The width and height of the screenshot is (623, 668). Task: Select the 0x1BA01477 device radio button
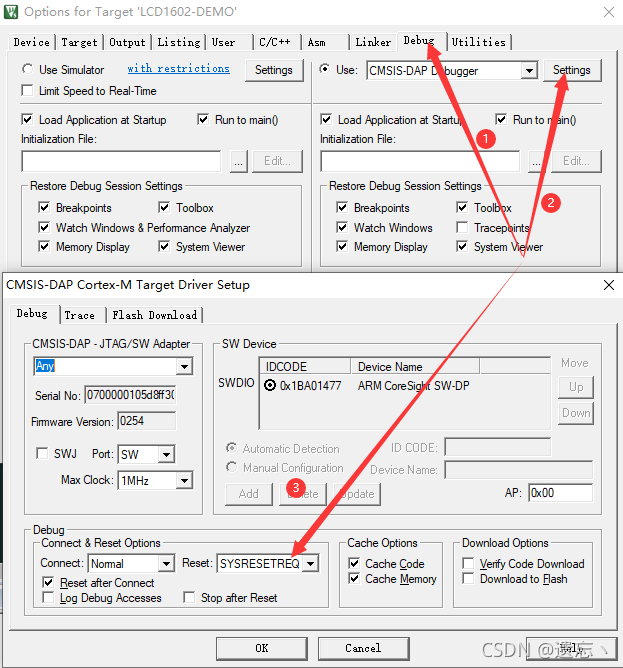pos(270,385)
